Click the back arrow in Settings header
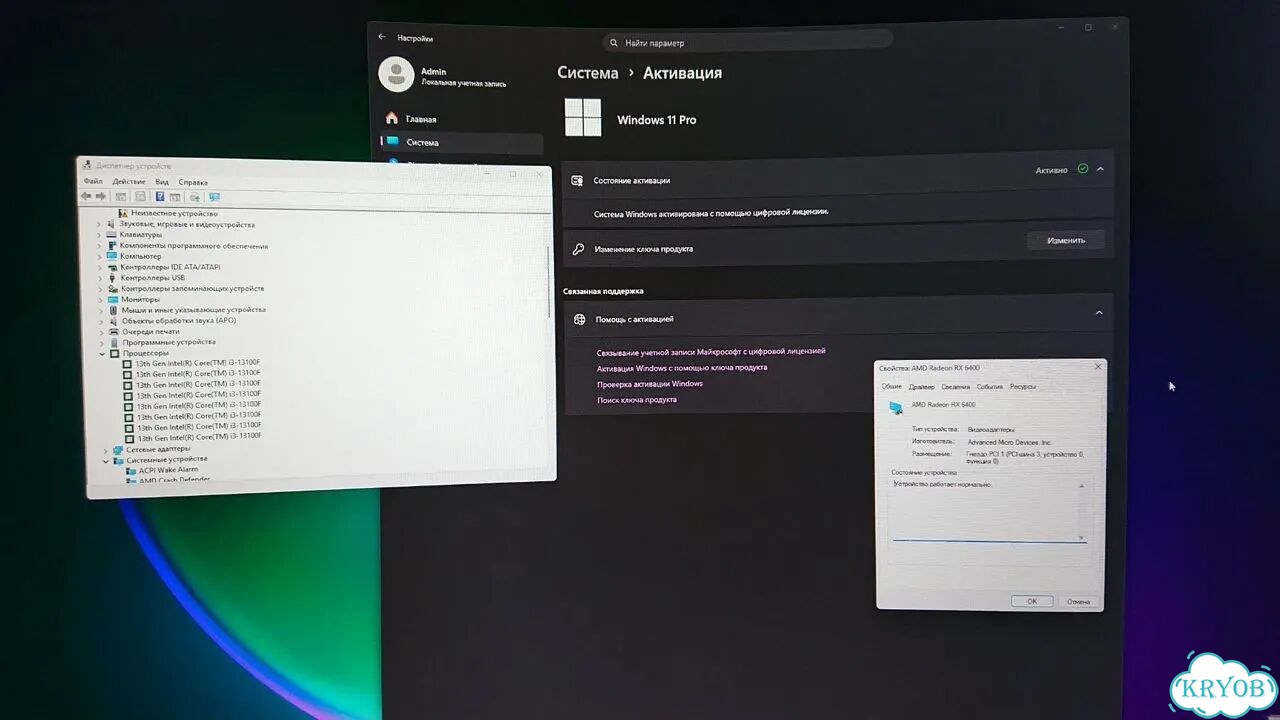 (x=382, y=37)
